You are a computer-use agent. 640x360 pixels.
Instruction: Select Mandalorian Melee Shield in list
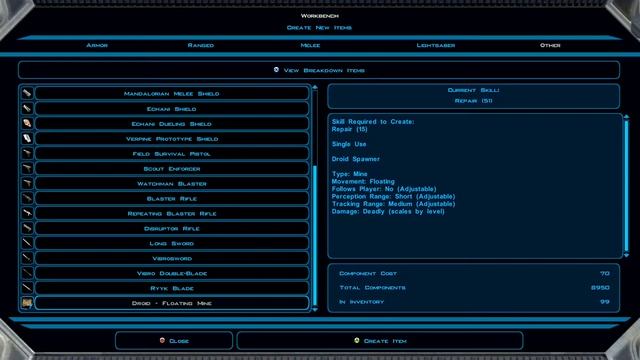pyautogui.click(x=172, y=93)
